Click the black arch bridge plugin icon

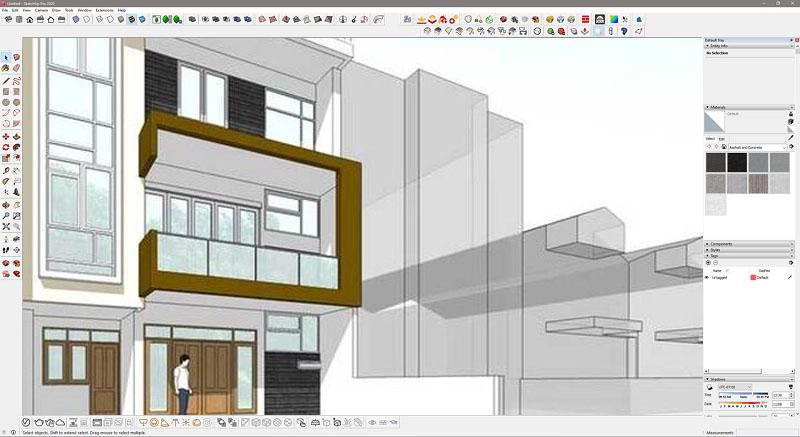600,19
